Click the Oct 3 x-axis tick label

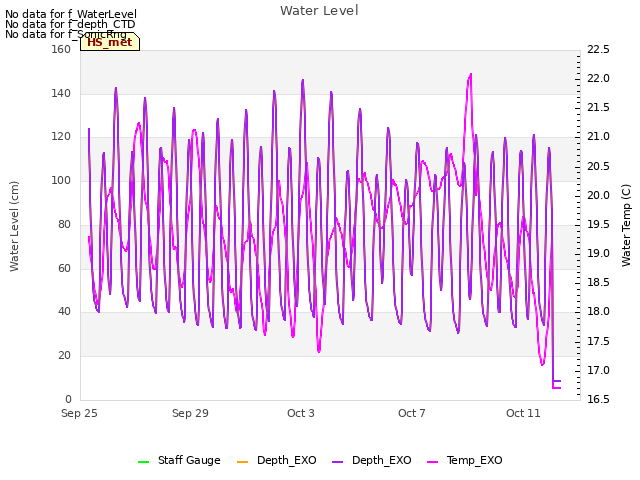(301, 413)
